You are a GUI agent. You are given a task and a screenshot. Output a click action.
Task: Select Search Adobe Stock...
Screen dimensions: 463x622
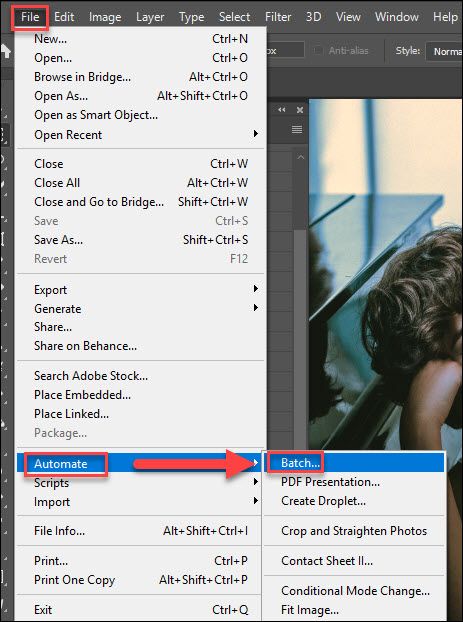coord(140,376)
